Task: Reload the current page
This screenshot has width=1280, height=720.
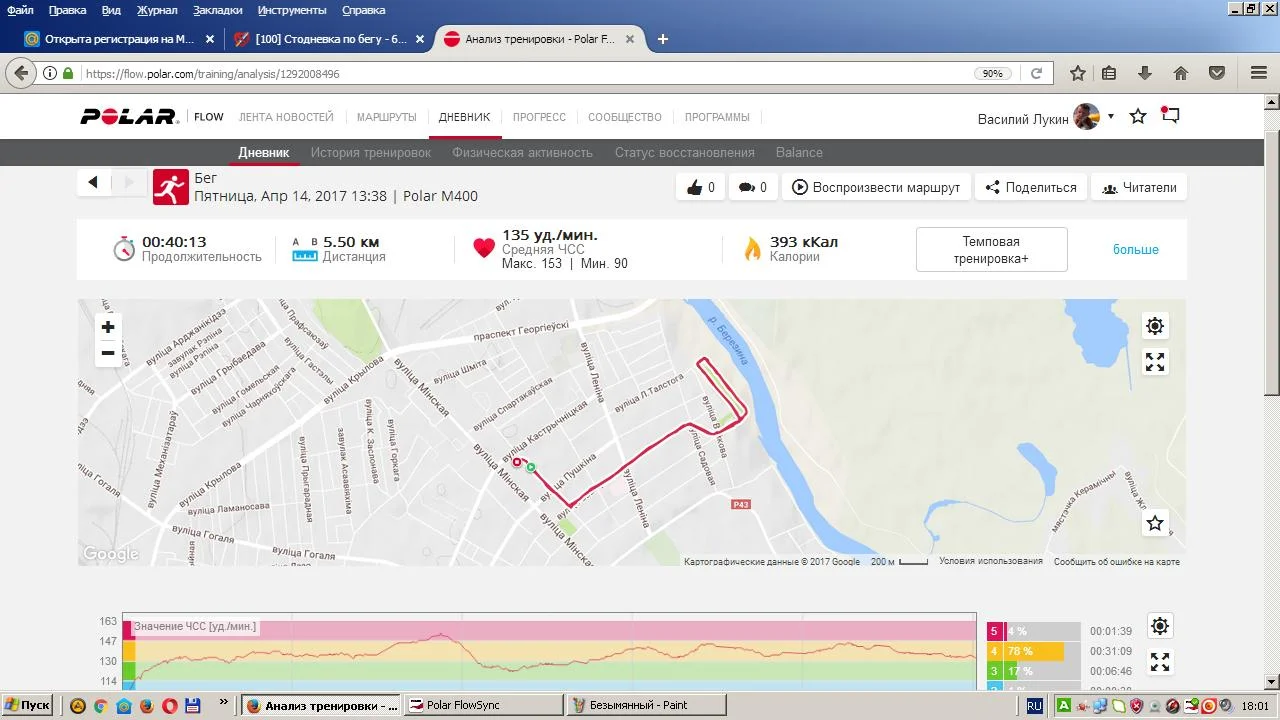Action: (1037, 73)
